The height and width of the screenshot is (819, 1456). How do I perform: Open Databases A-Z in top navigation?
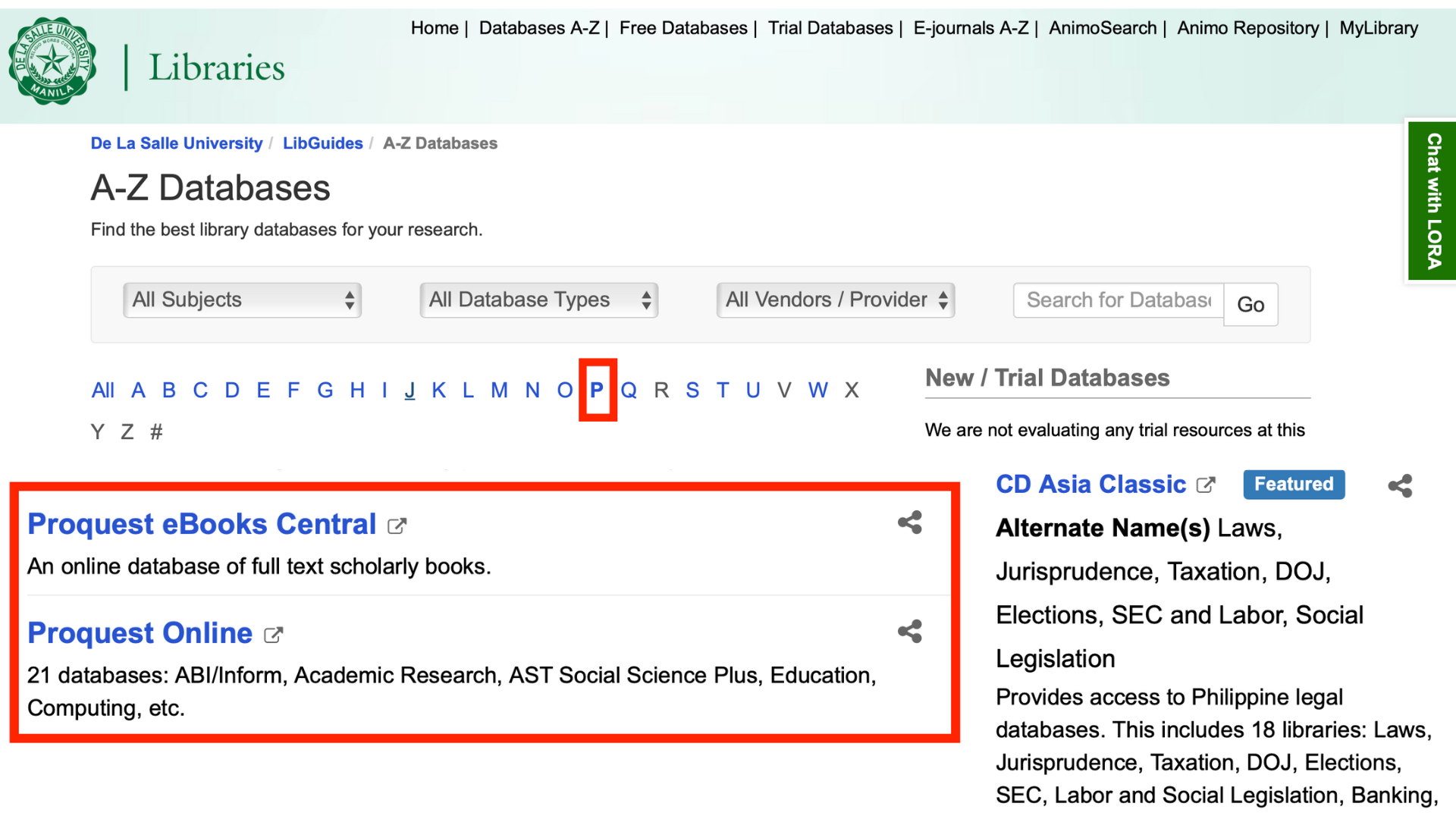[x=538, y=28]
